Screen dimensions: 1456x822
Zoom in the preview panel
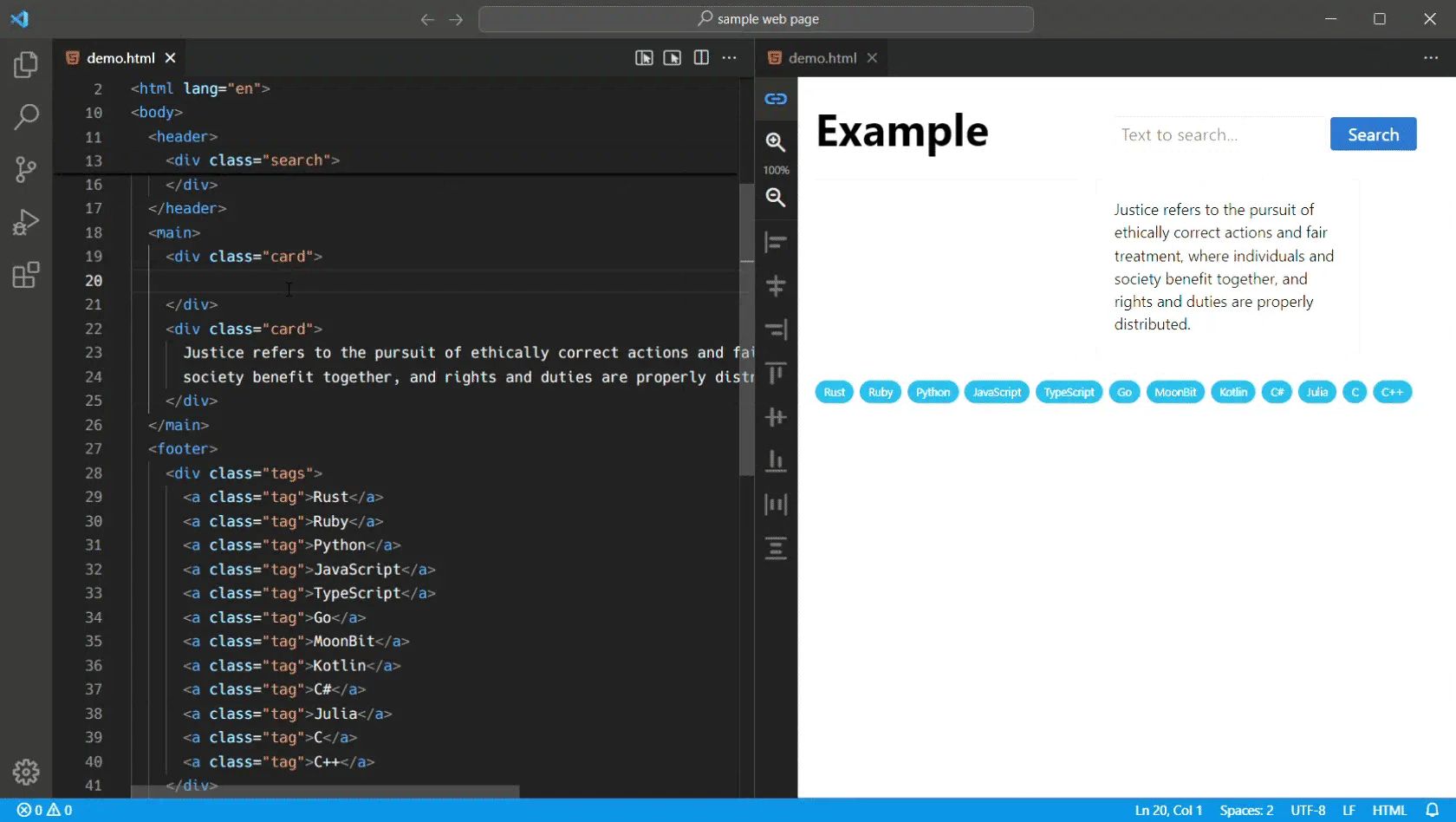tap(774, 142)
